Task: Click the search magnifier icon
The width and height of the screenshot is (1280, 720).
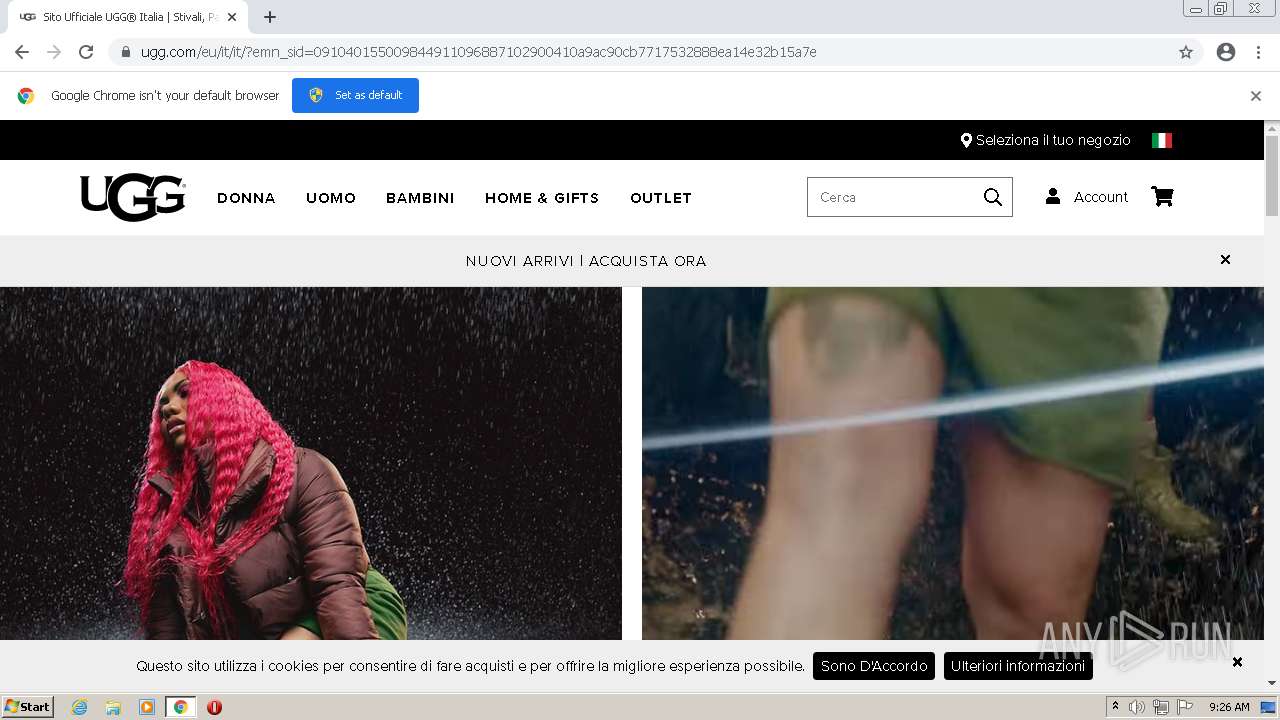Action: click(x=992, y=197)
